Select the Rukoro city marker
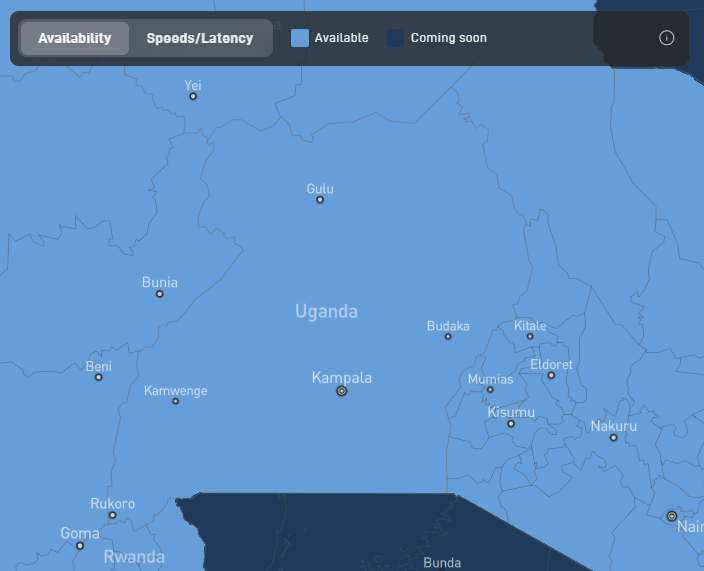The width and height of the screenshot is (704, 571). [x=113, y=515]
